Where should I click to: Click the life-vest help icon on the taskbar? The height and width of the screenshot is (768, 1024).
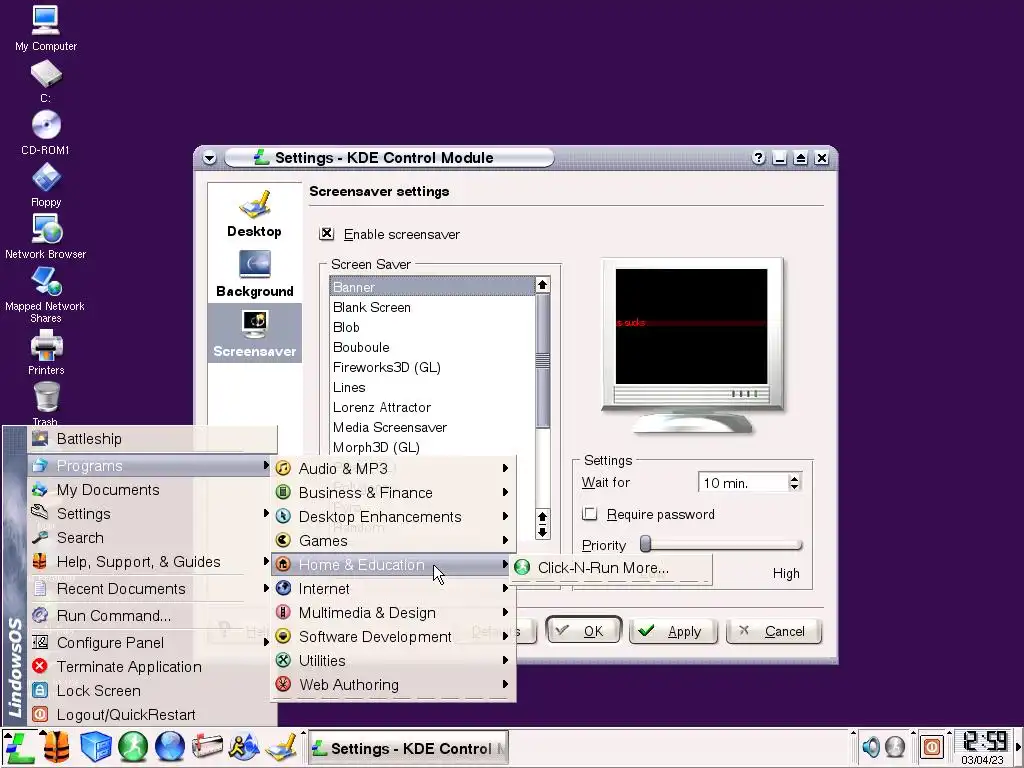pyautogui.click(x=57, y=748)
